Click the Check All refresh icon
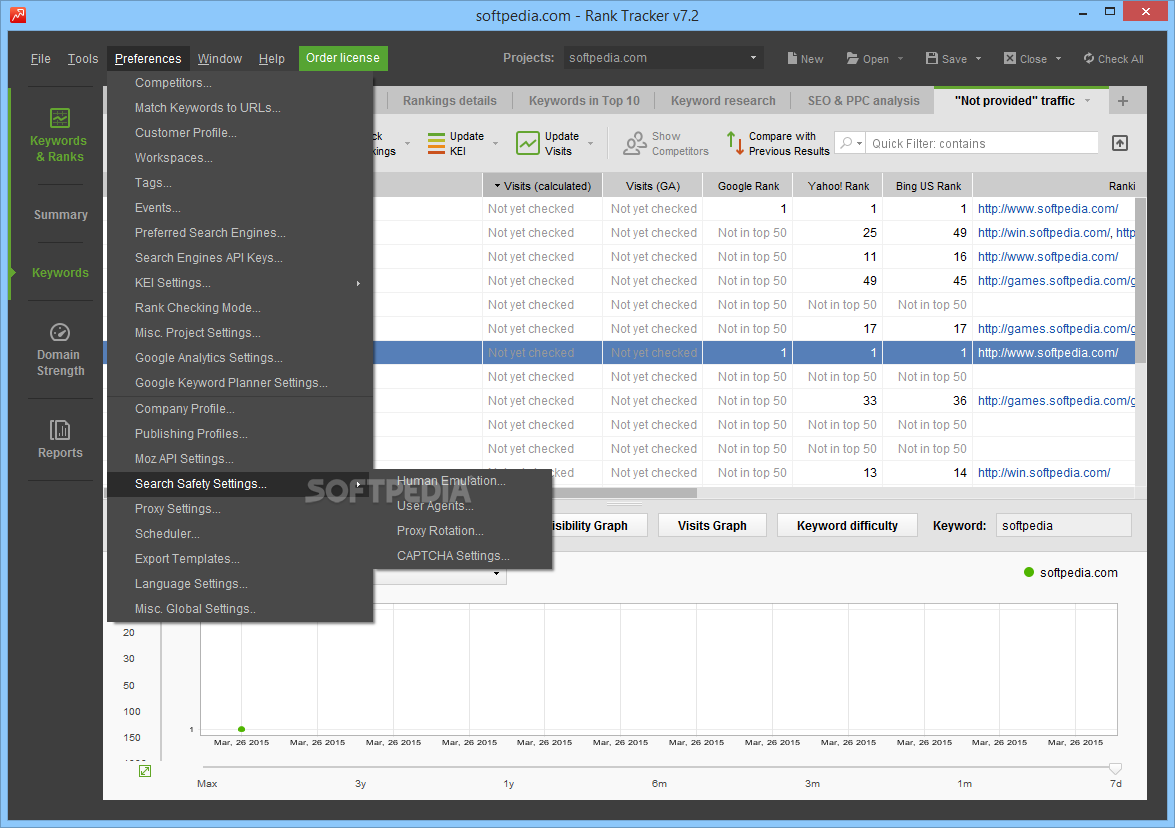The image size is (1175, 828). [1089, 58]
